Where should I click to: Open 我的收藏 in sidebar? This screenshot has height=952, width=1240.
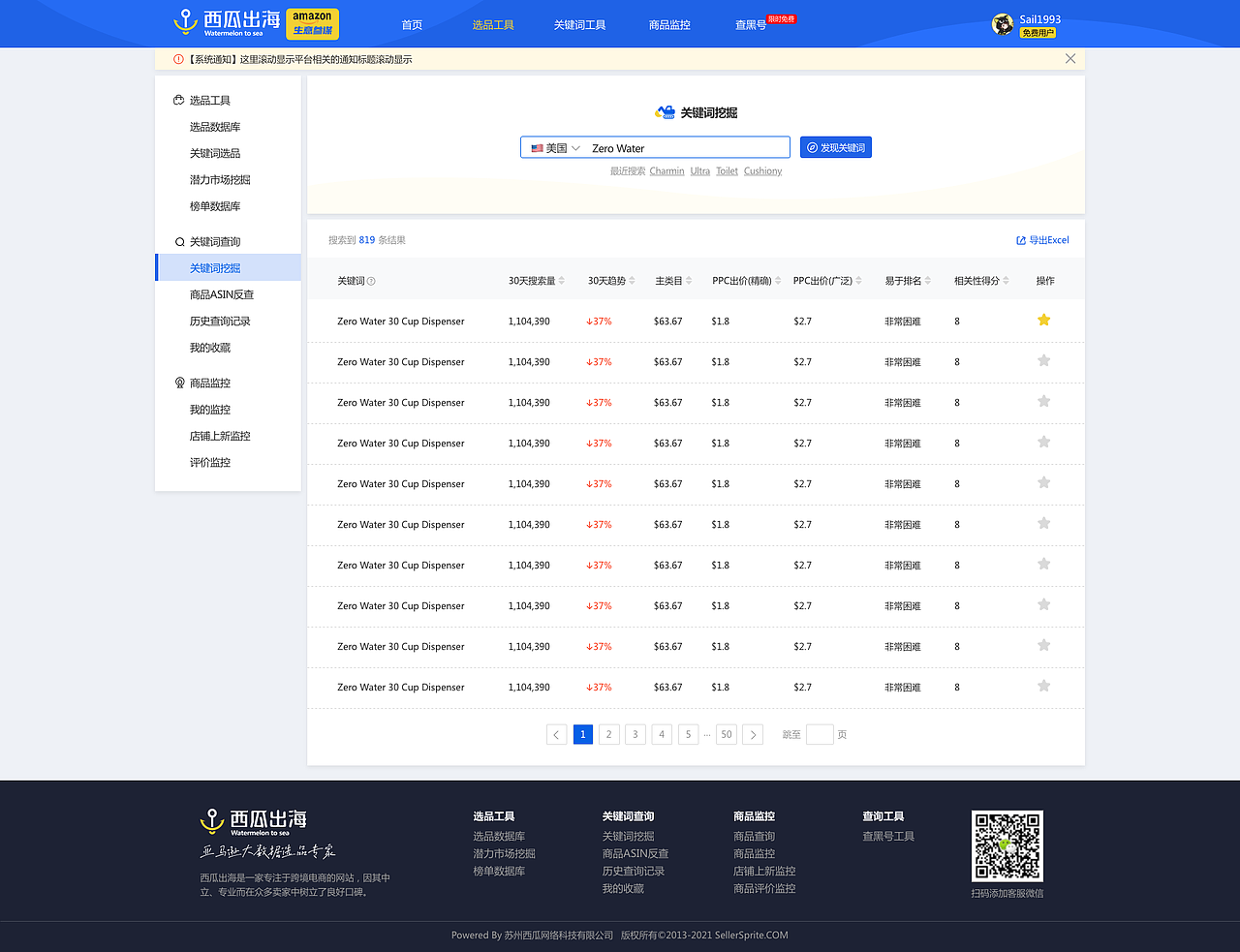point(210,348)
